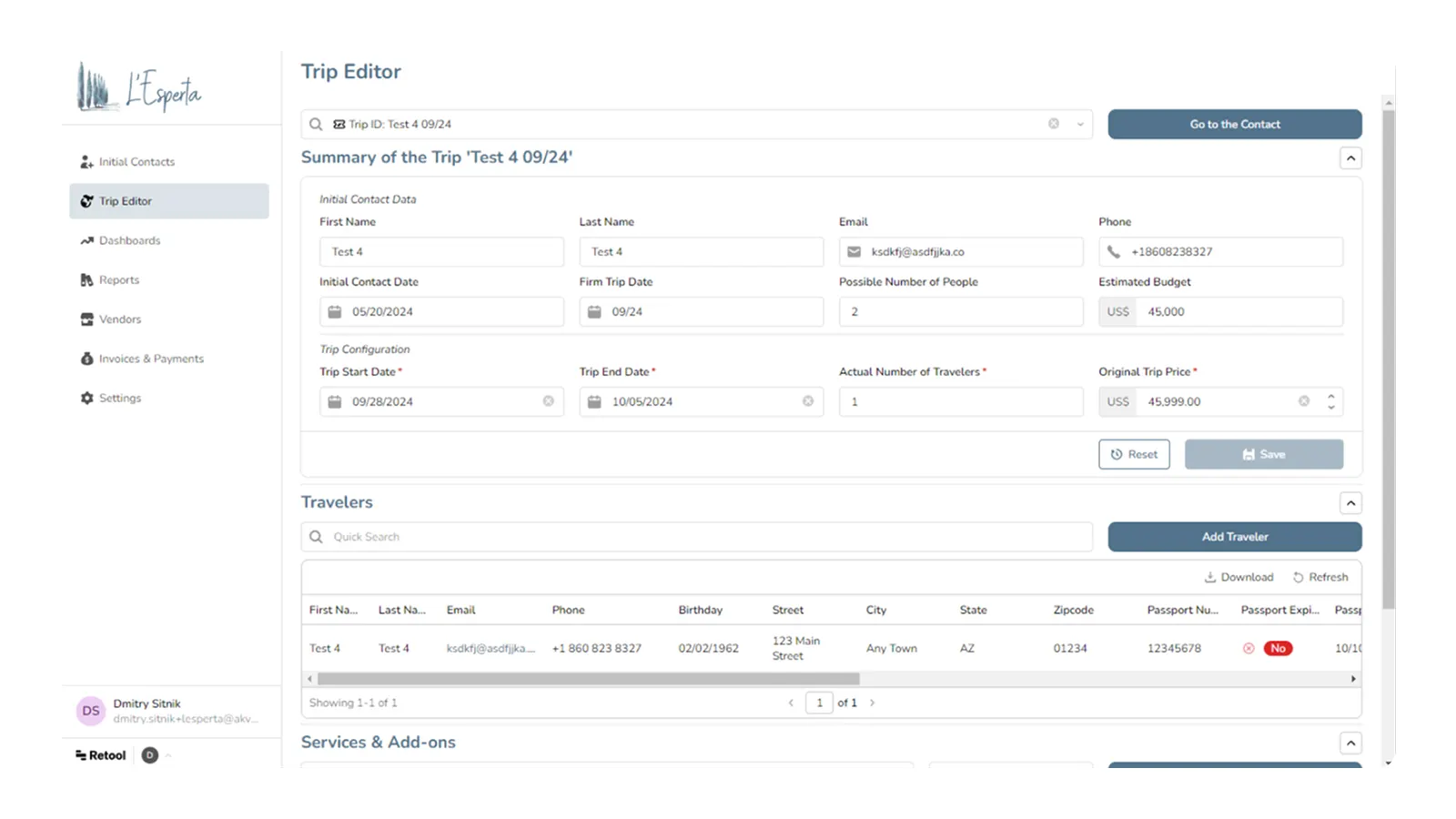Clear the Trip Start Date value
The image size is (1456, 819).
[x=549, y=401]
